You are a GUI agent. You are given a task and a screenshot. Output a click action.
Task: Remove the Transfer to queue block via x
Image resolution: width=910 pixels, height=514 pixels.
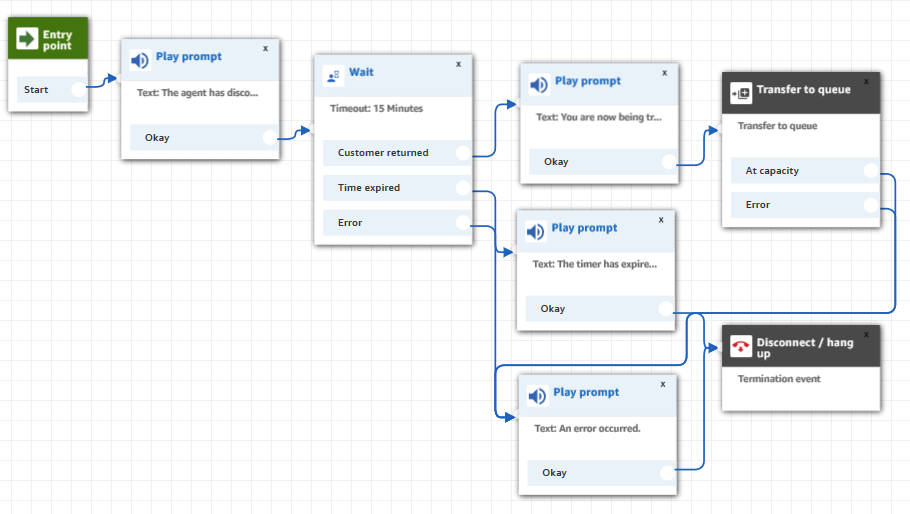point(866,81)
